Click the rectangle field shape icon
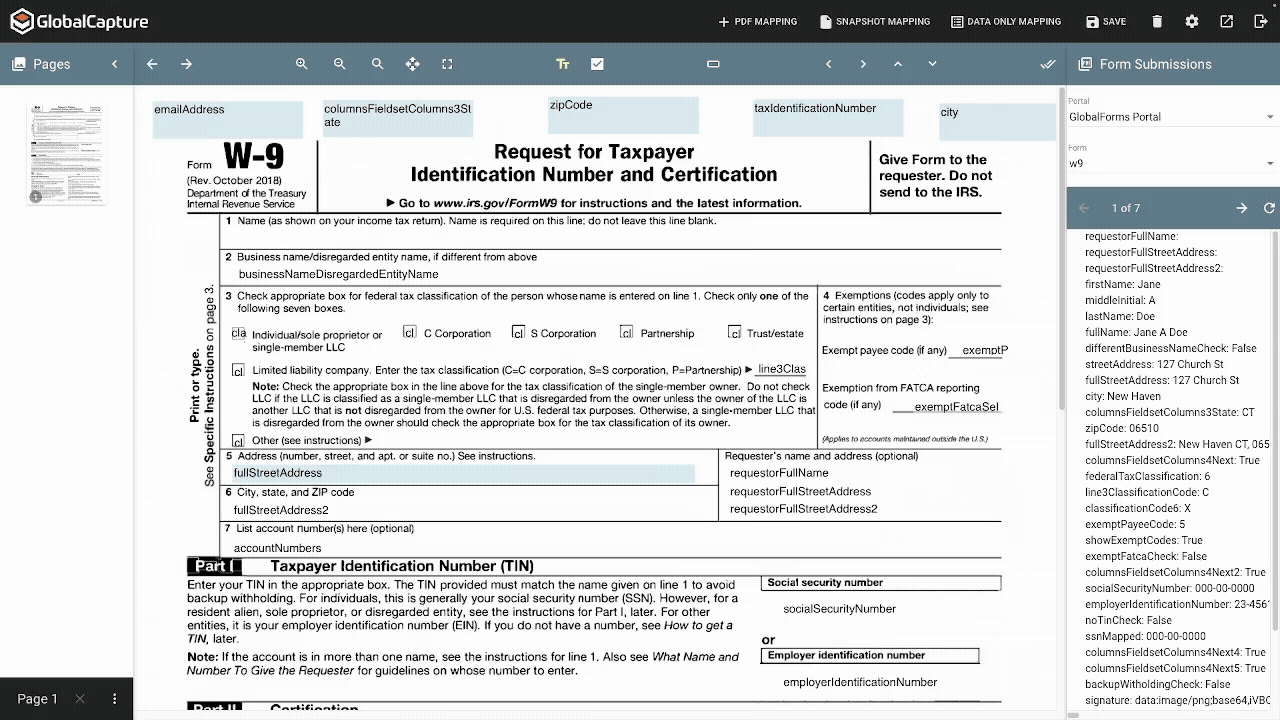This screenshot has height=720, width=1280. point(713,64)
